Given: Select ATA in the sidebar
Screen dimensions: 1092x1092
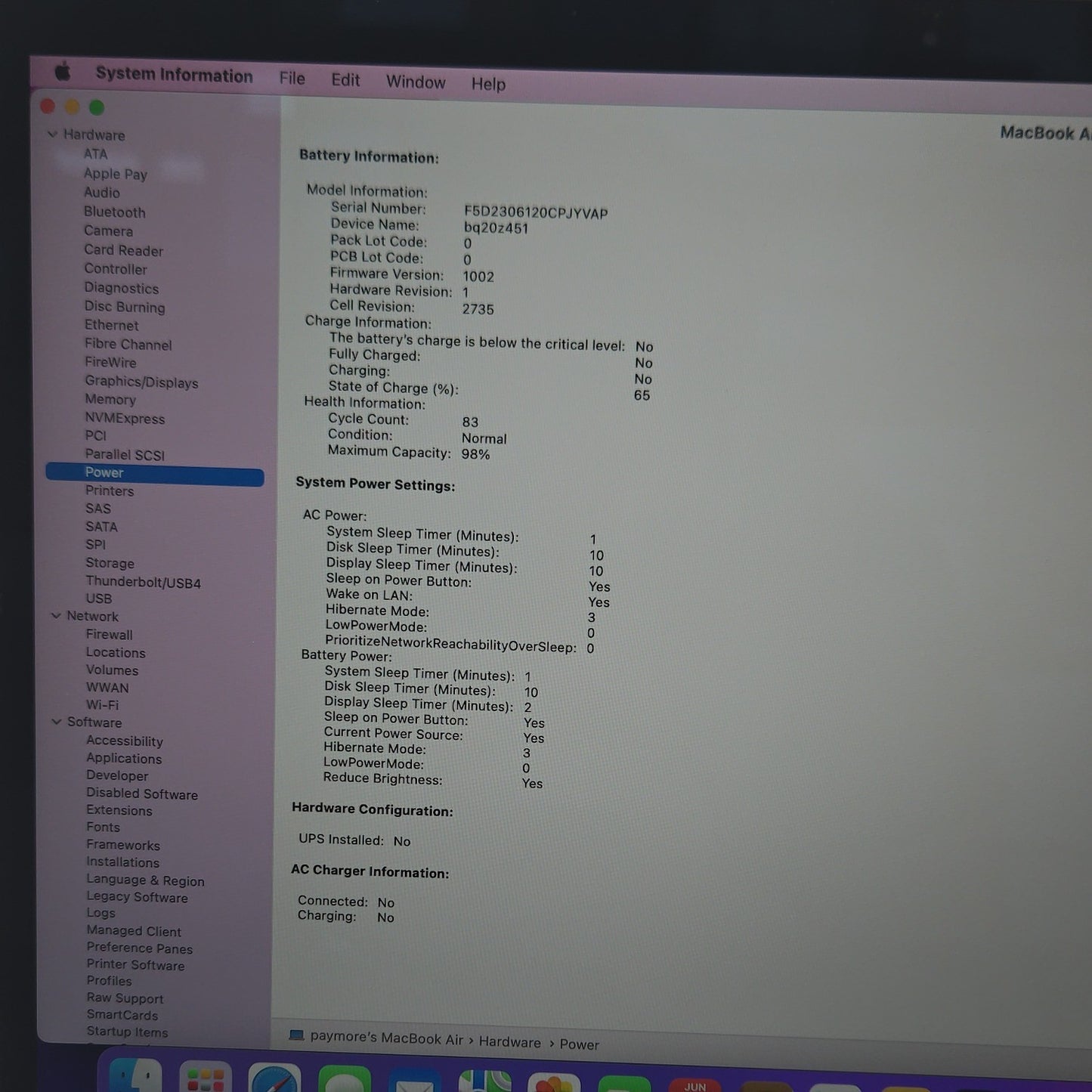Looking at the screenshot, I should point(95,154).
